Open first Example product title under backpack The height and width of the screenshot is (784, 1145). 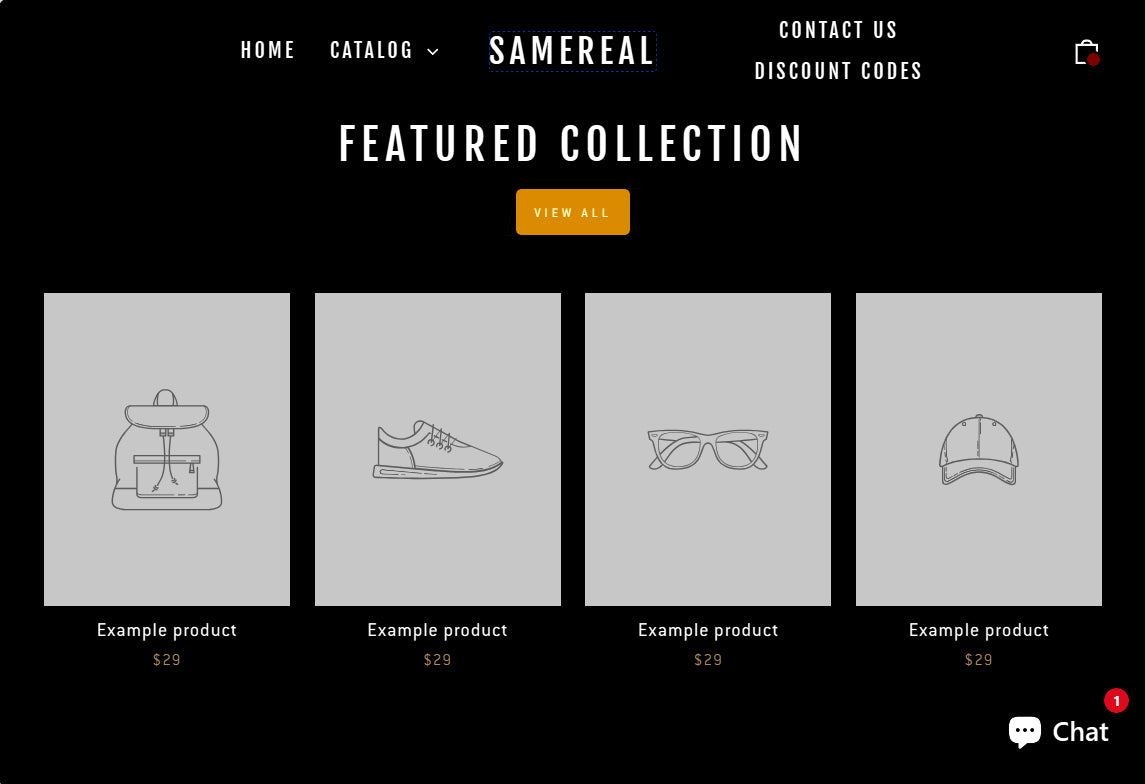(166, 630)
